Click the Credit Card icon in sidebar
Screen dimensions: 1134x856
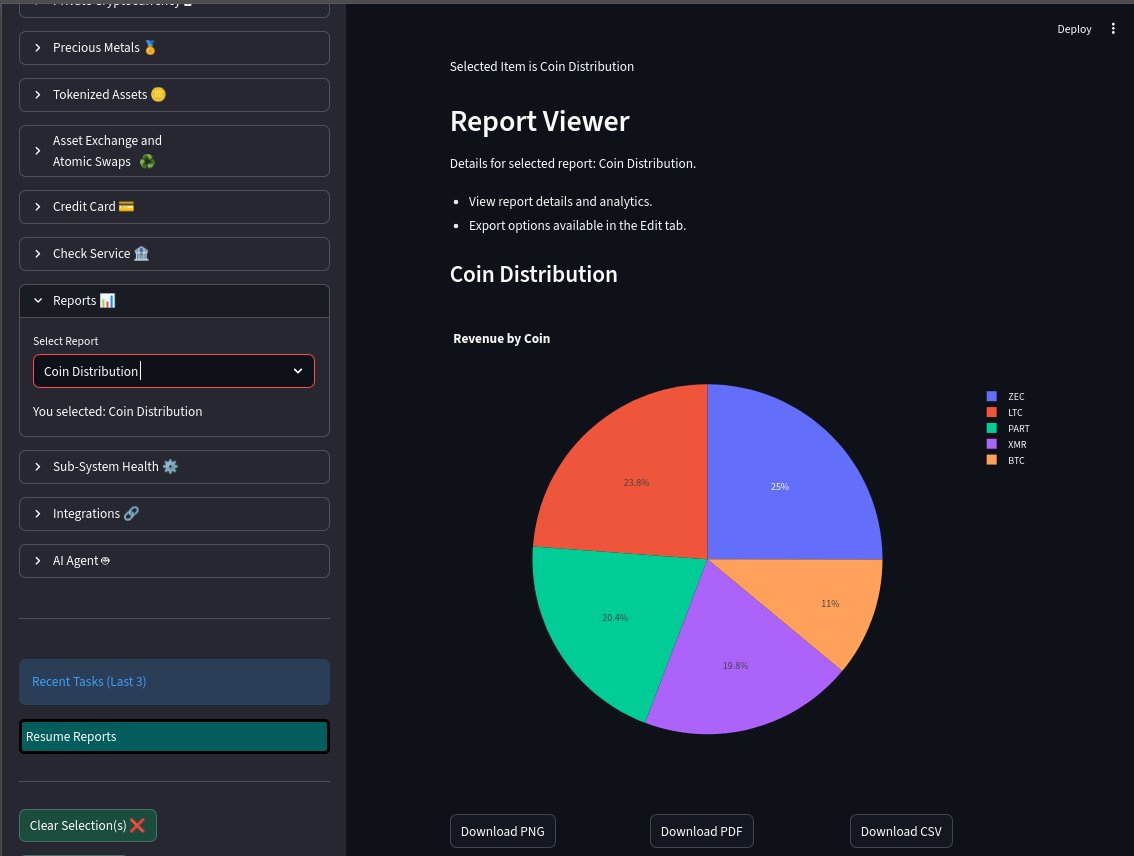coord(126,206)
